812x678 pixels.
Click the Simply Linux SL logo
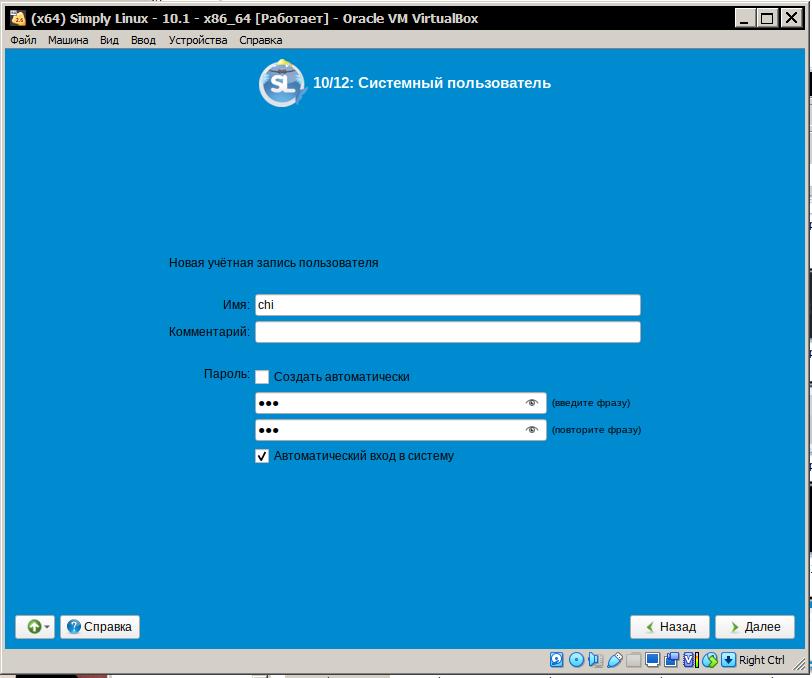(x=282, y=83)
